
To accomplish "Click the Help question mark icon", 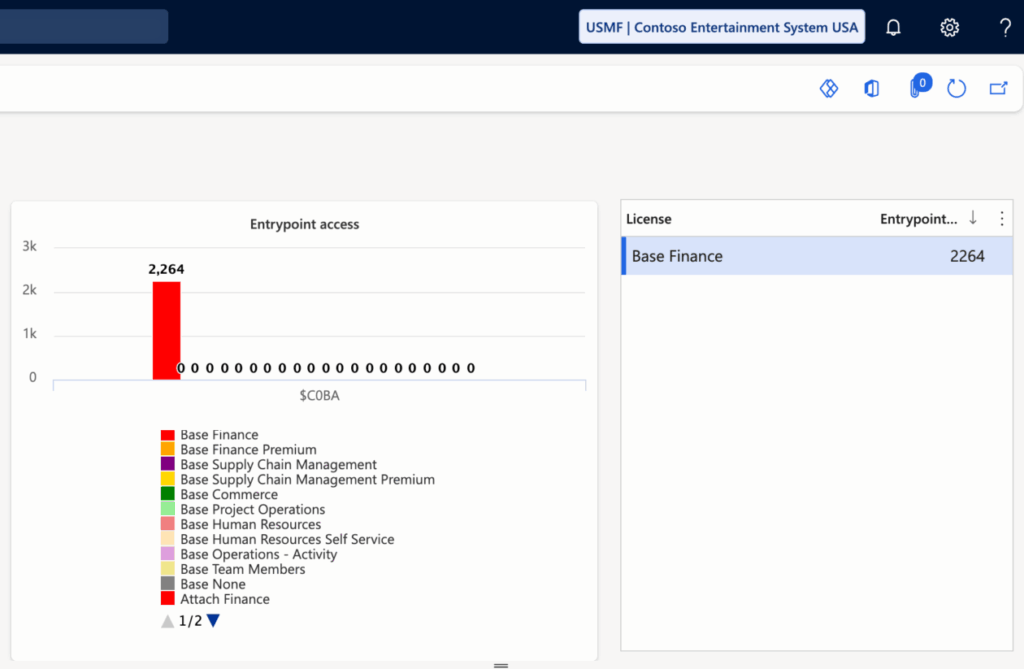I will coord(1005,28).
